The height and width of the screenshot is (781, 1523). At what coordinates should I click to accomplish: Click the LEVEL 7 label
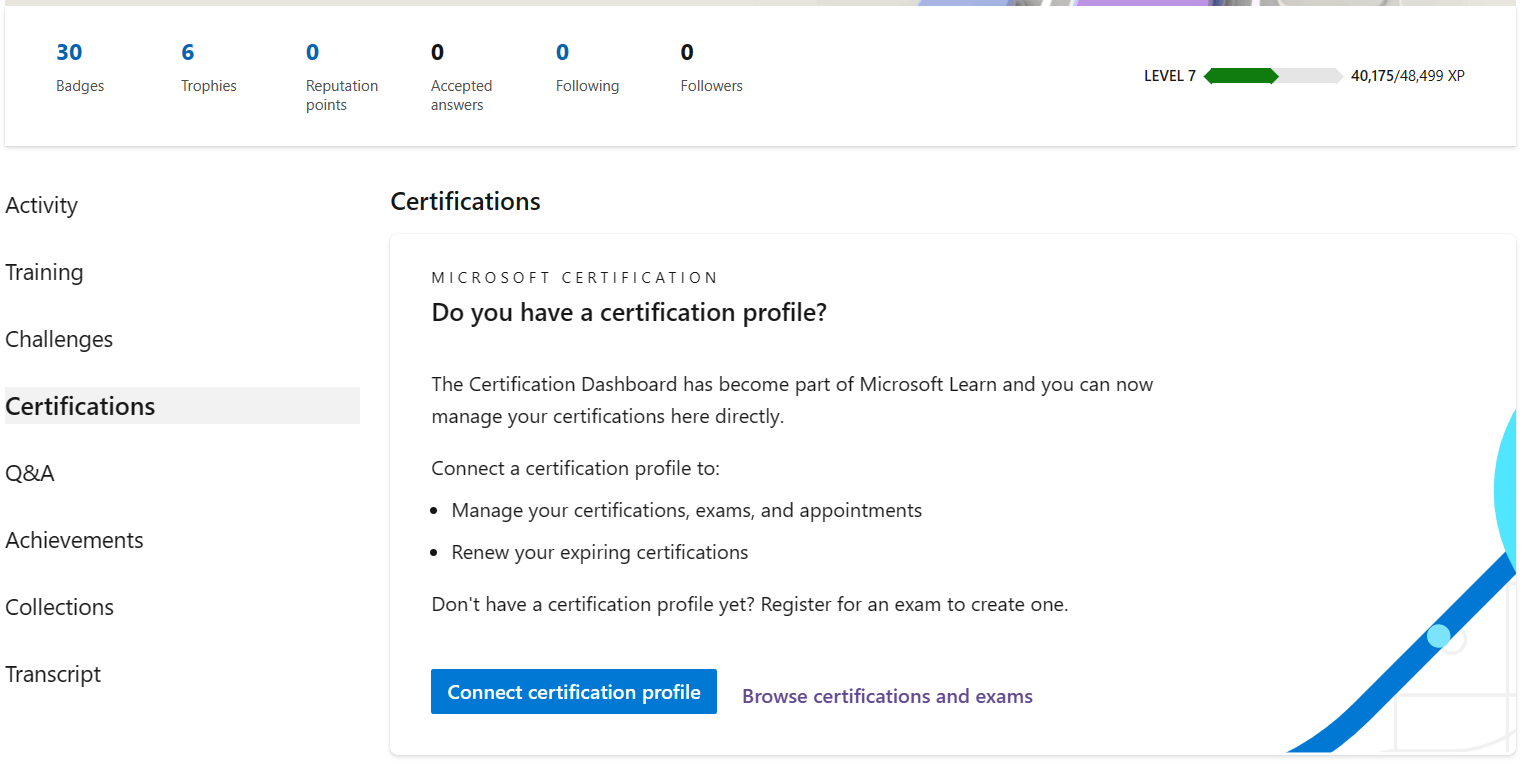tap(1170, 76)
